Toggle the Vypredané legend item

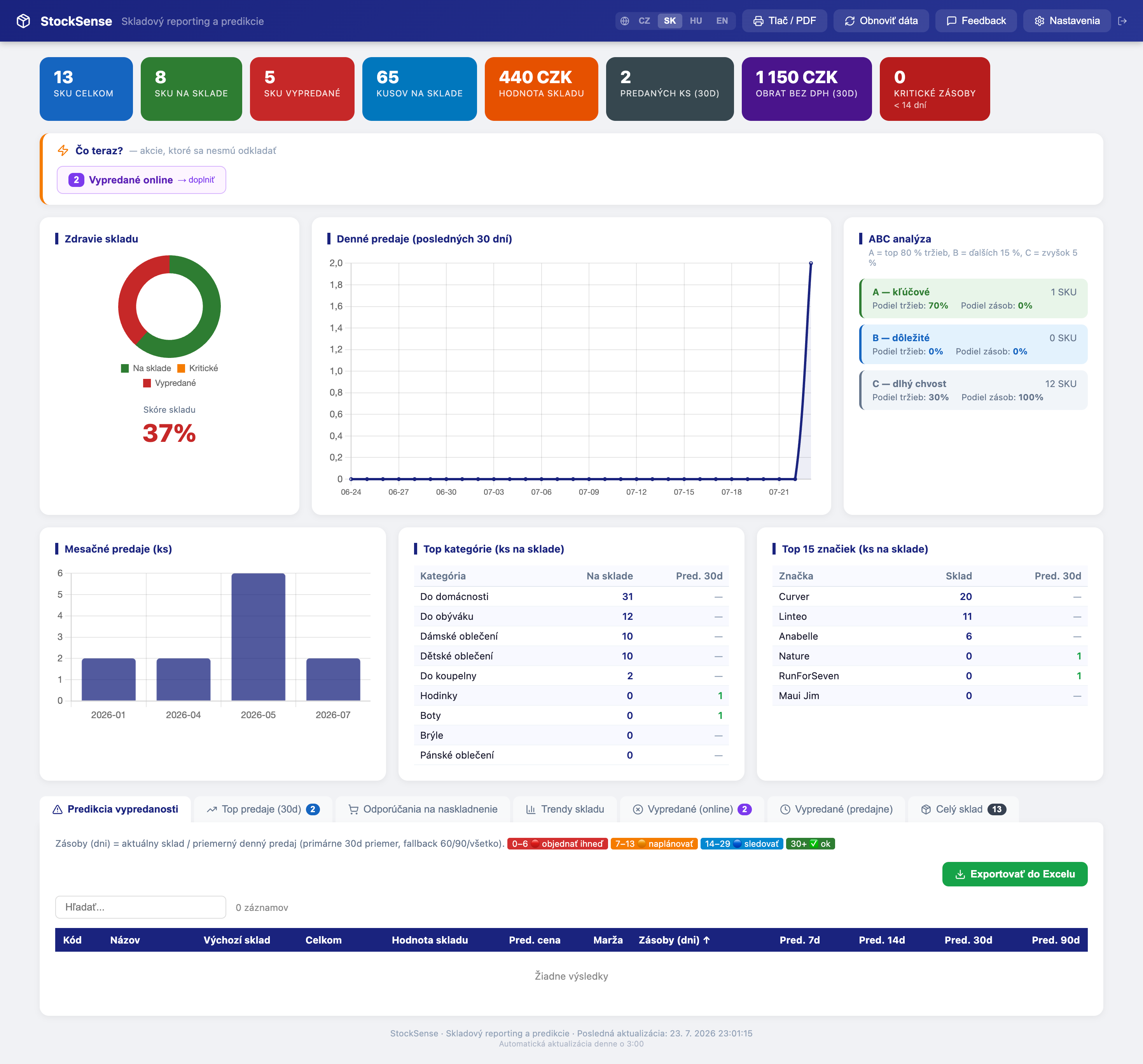170,384
